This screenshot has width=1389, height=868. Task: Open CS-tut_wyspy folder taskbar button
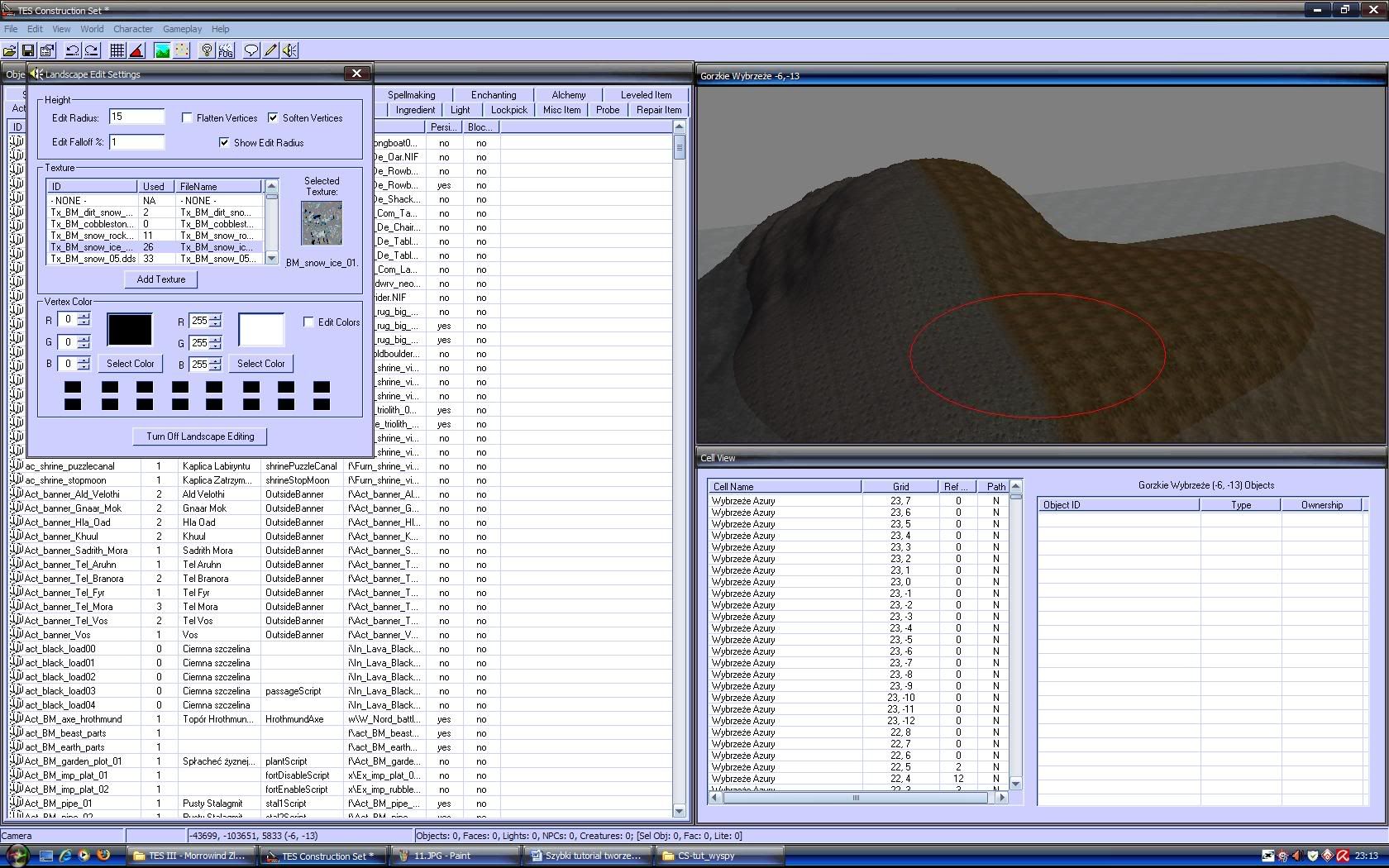point(719,856)
